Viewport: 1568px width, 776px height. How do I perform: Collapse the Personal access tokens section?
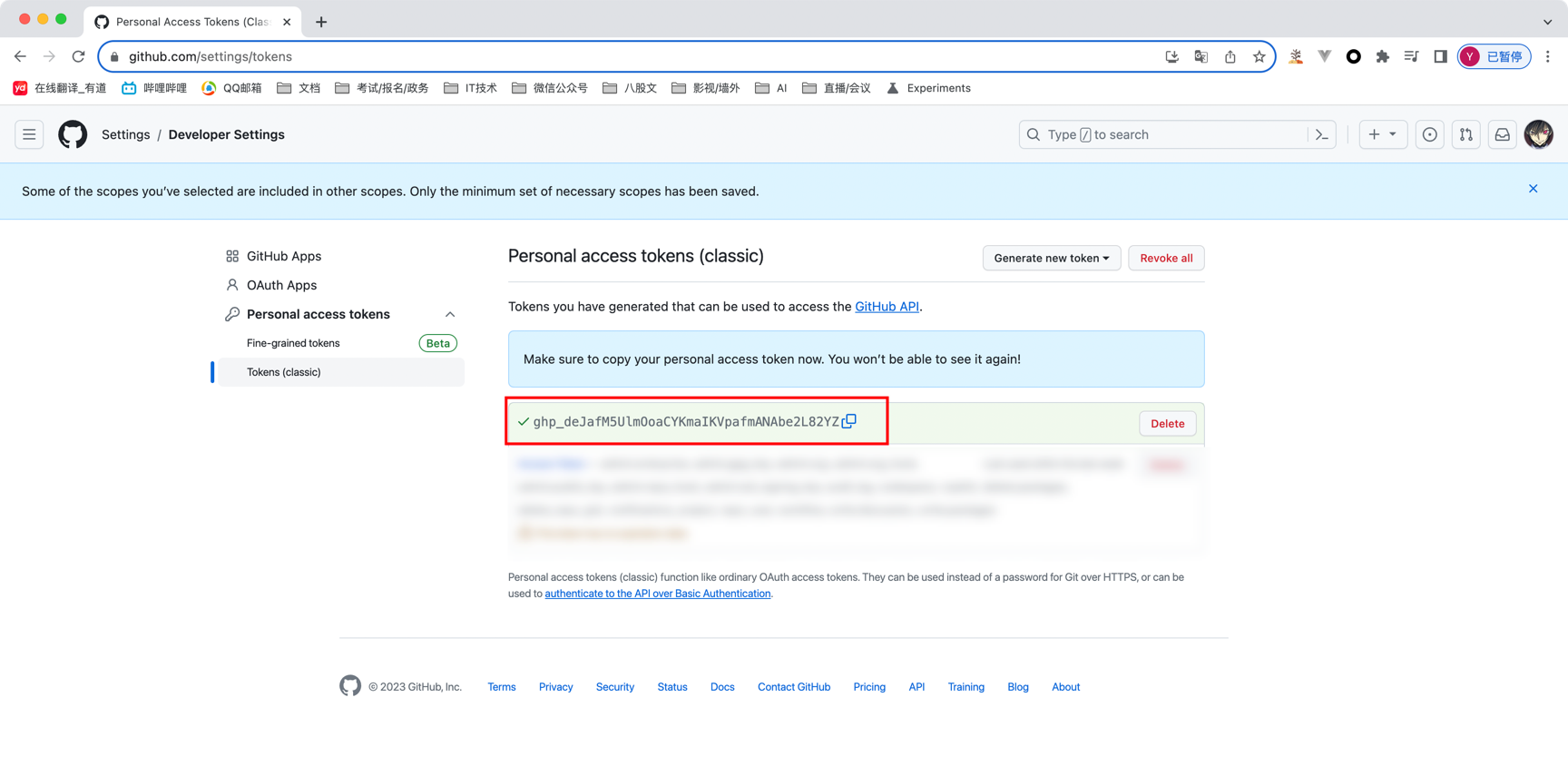point(450,314)
